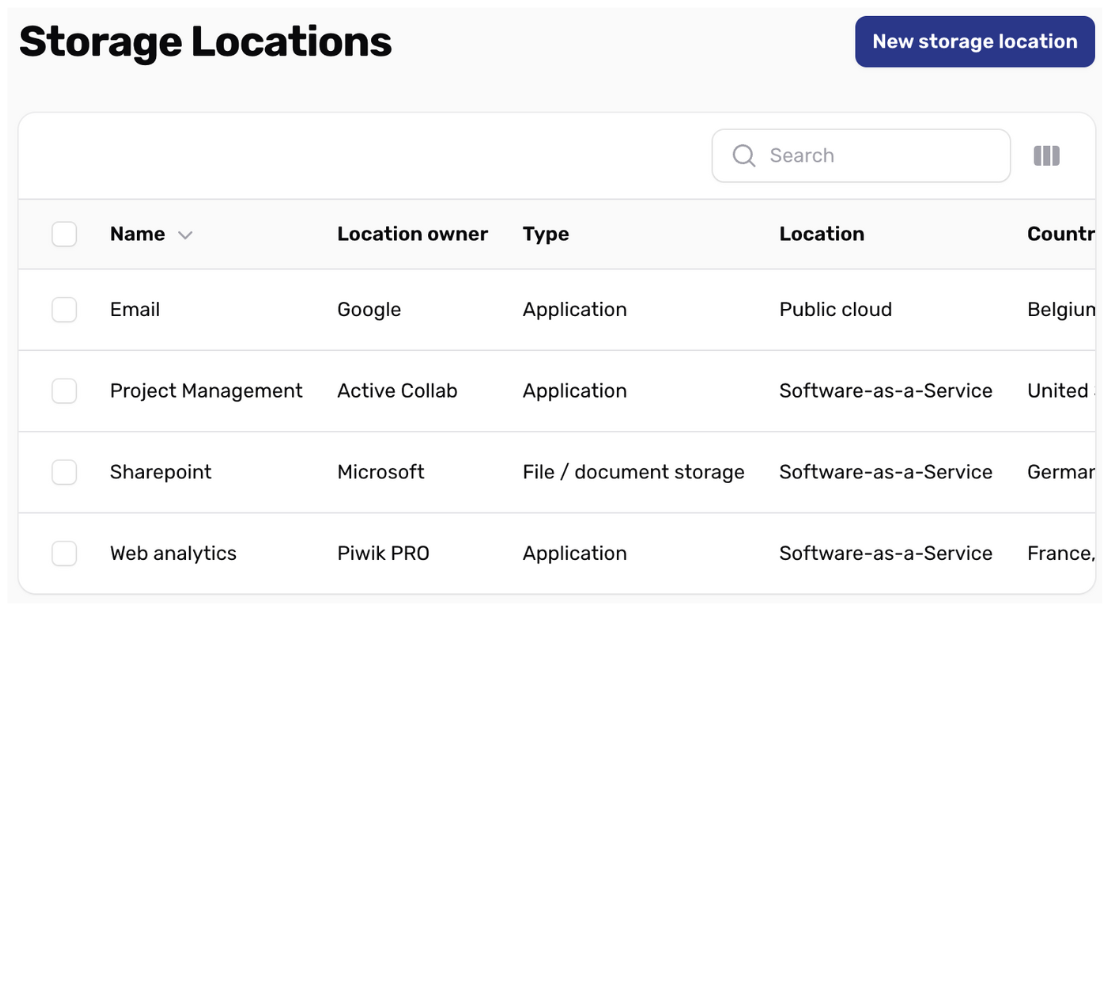Screen dimensions: 1110x1001
Task: Click the Country column header
Action: (x=1060, y=234)
